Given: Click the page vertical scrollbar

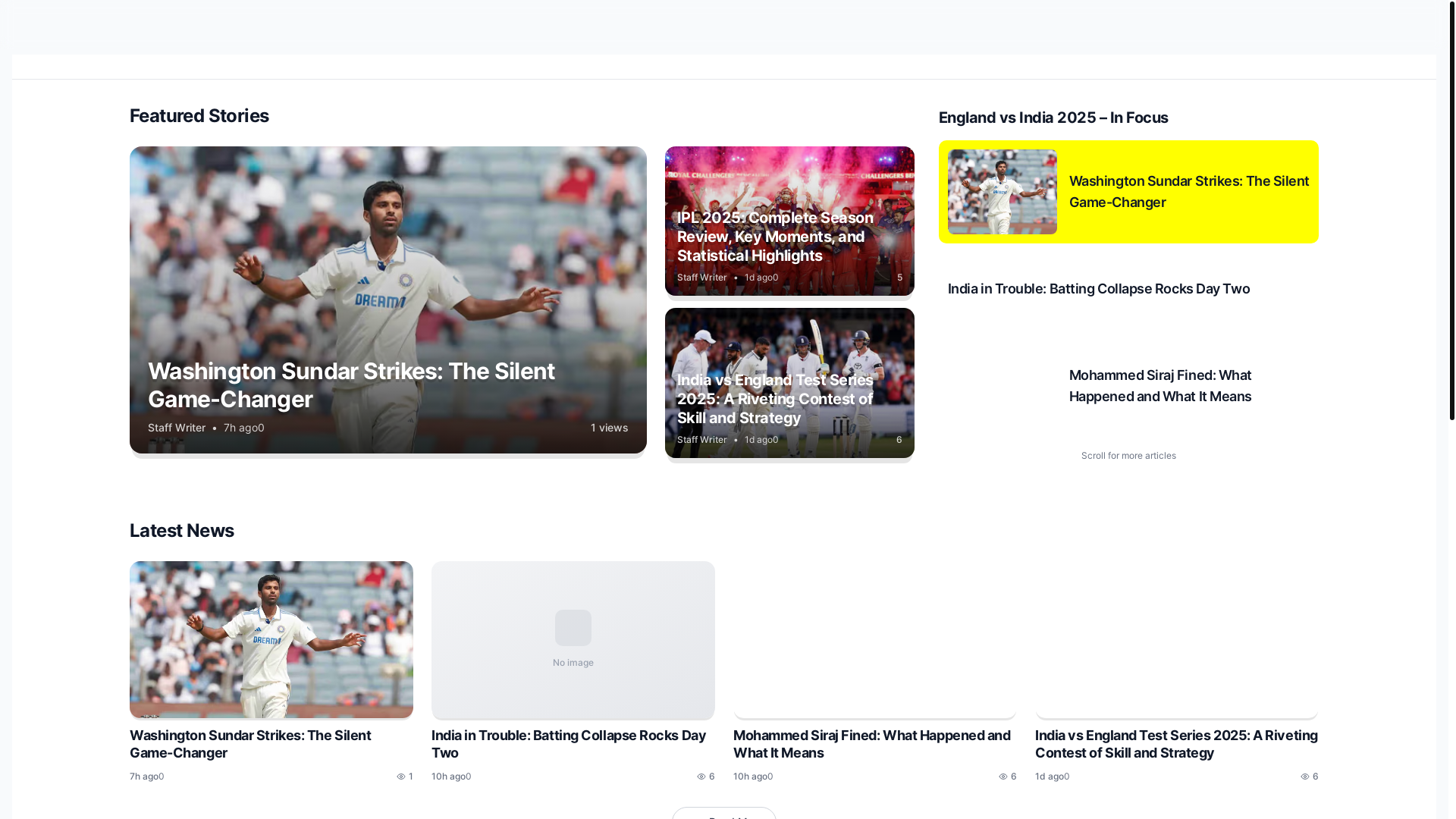Looking at the screenshot, I should tap(1451, 210).
